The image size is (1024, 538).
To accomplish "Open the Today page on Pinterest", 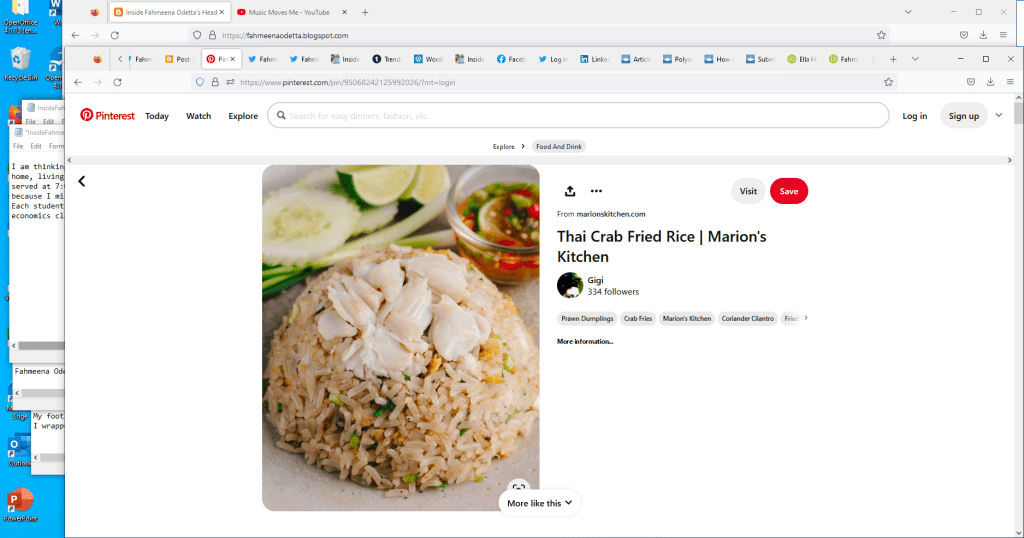I will (x=157, y=116).
